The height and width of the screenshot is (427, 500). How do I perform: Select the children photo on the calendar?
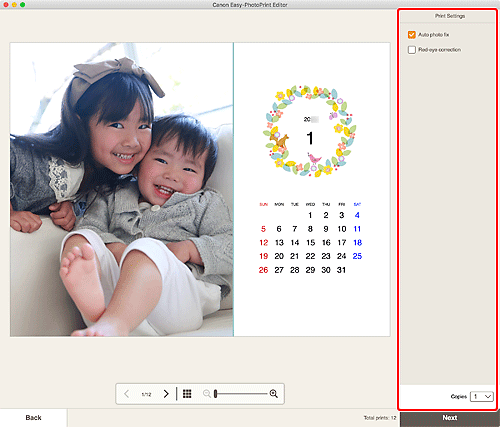[122, 189]
